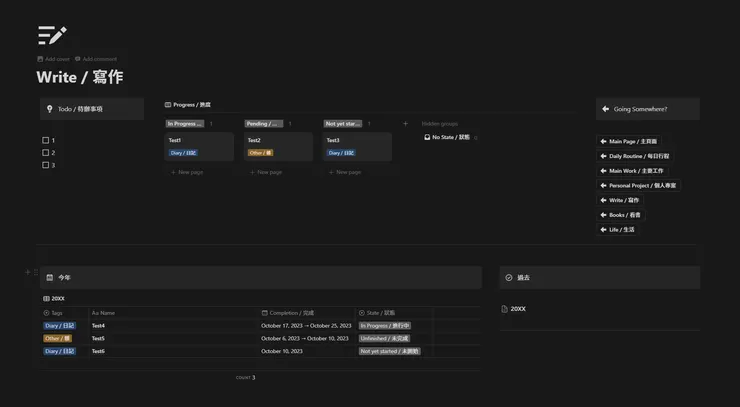Click Unfinished state in Test5 row
Screen dimensions: 740x407
tap(384, 339)
